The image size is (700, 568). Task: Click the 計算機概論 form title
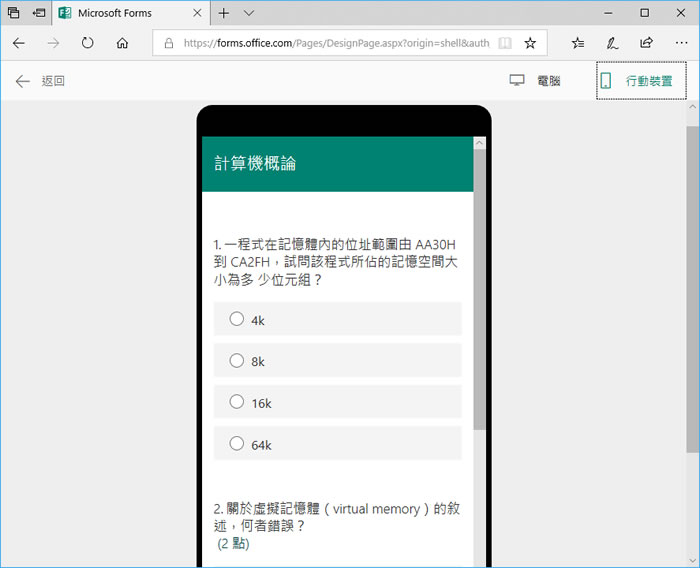pyautogui.click(x=255, y=163)
